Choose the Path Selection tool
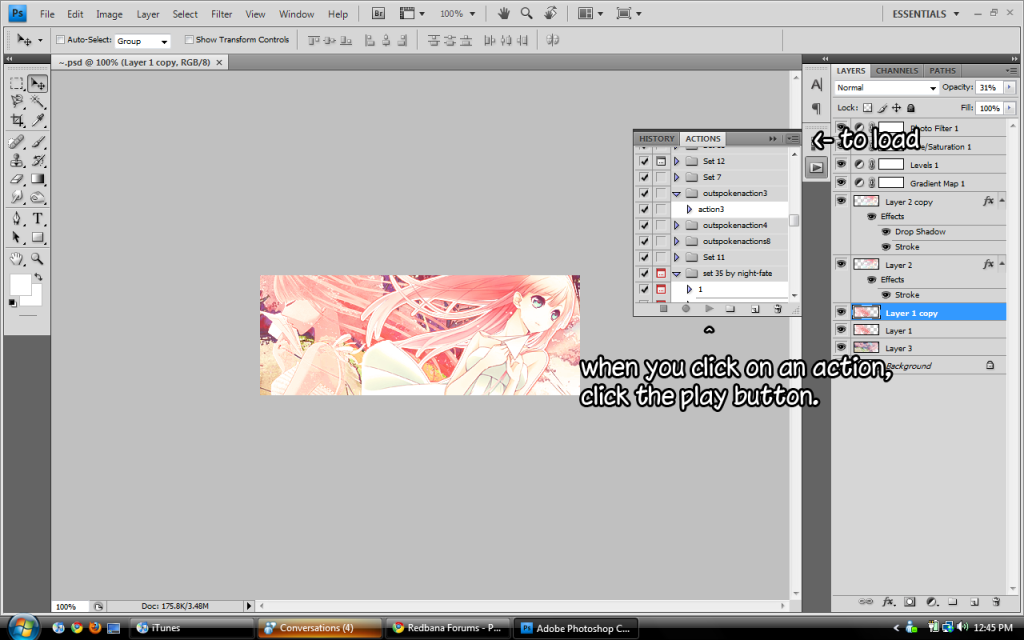 coord(17,237)
